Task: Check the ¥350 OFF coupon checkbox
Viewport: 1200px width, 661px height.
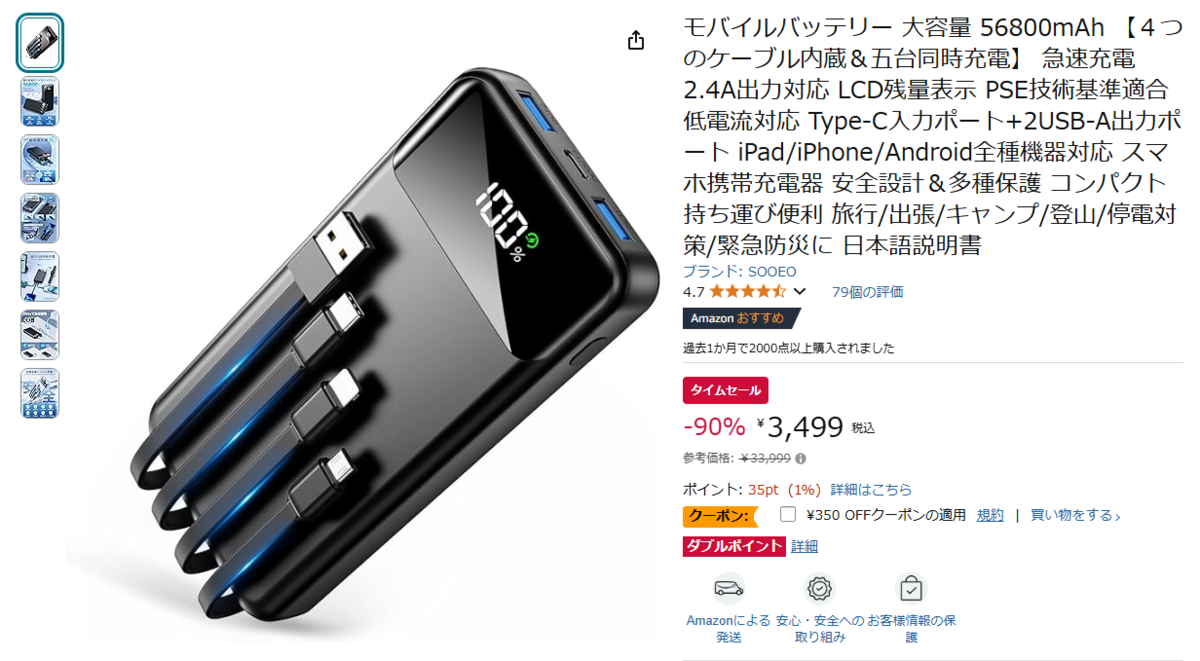Action: pyautogui.click(x=788, y=514)
